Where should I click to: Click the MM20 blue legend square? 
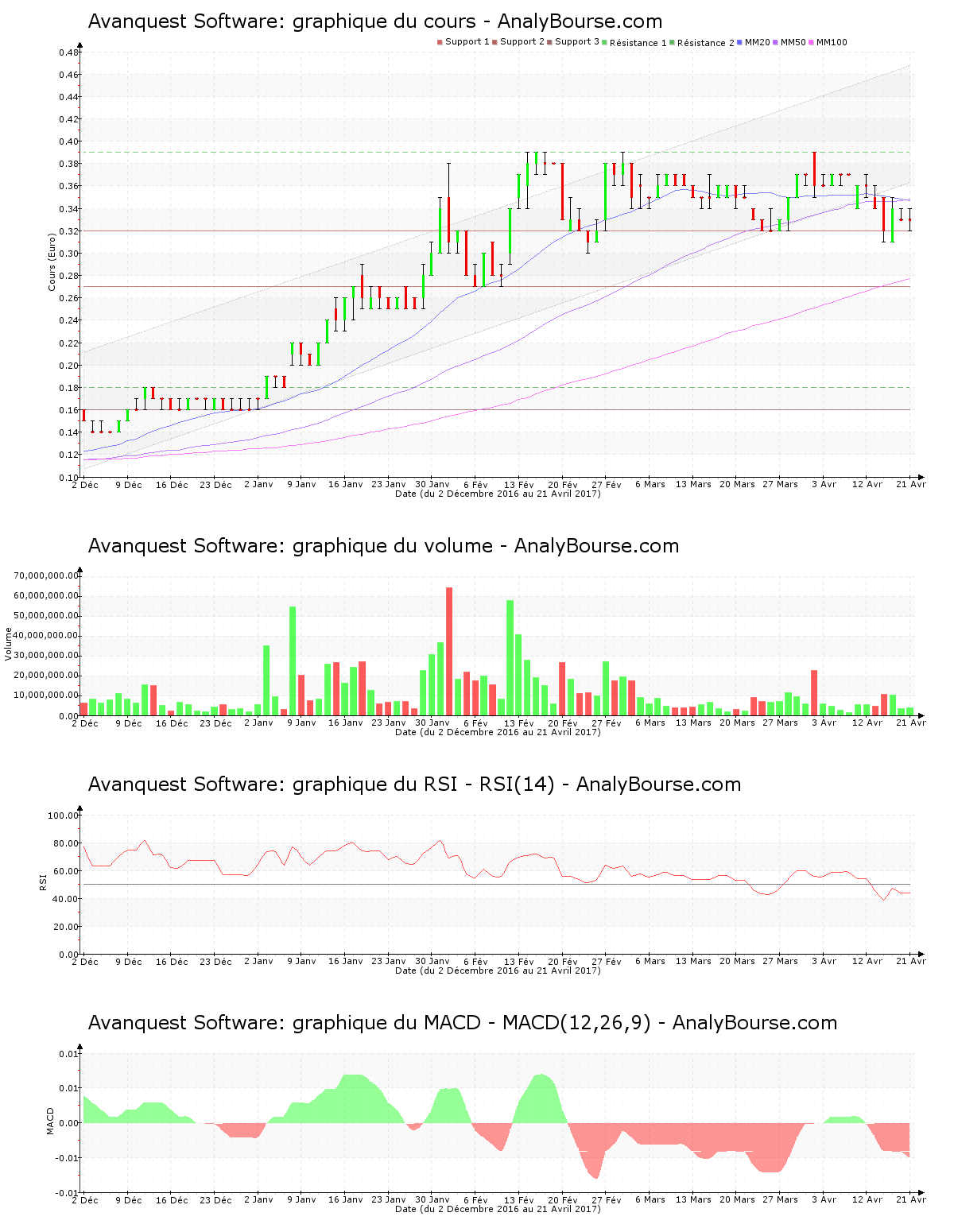(741, 42)
